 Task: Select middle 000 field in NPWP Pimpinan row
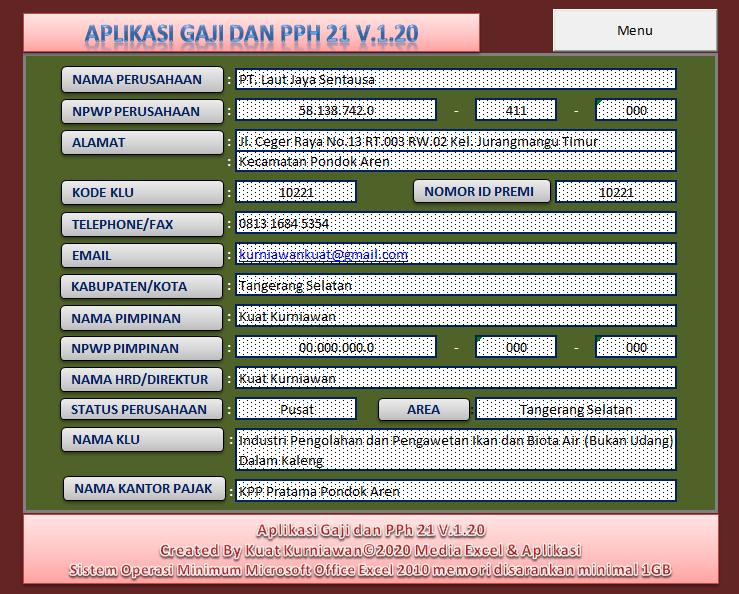[516, 347]
